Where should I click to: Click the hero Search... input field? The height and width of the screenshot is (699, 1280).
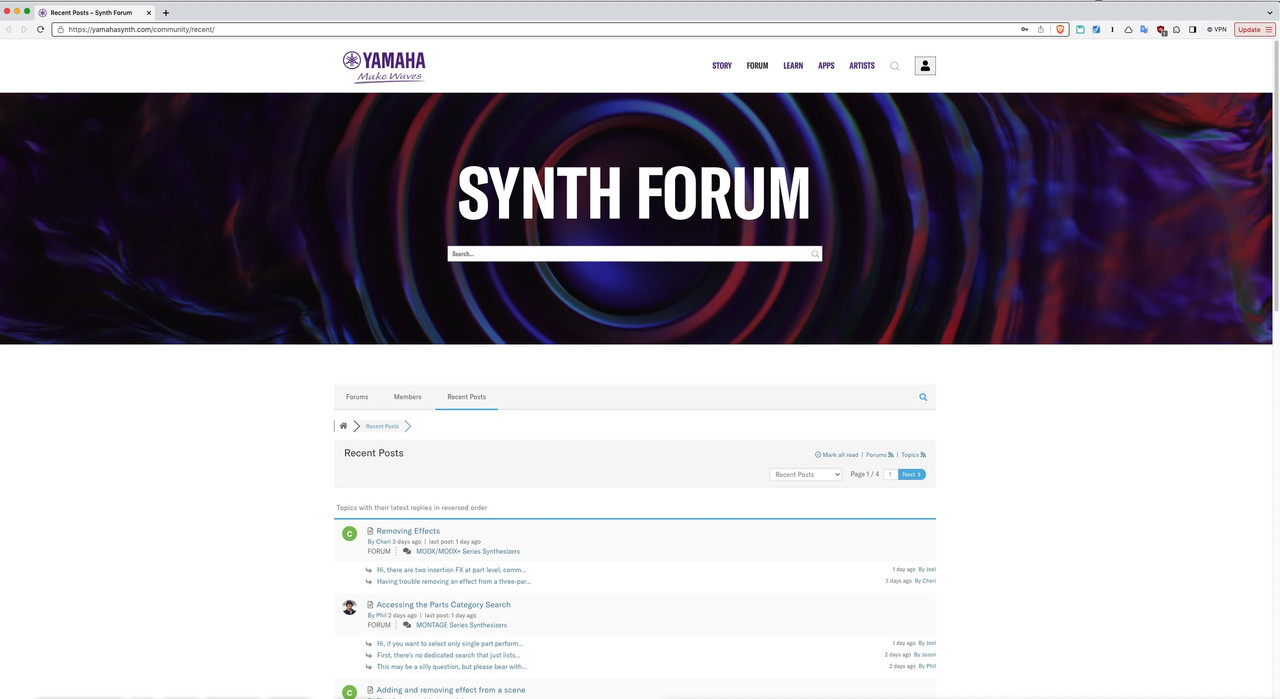click(634, 254)
